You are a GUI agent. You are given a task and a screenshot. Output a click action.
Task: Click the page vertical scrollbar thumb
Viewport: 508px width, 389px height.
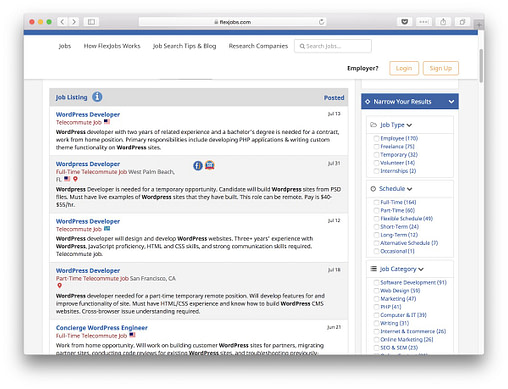[x=481, y=66]
